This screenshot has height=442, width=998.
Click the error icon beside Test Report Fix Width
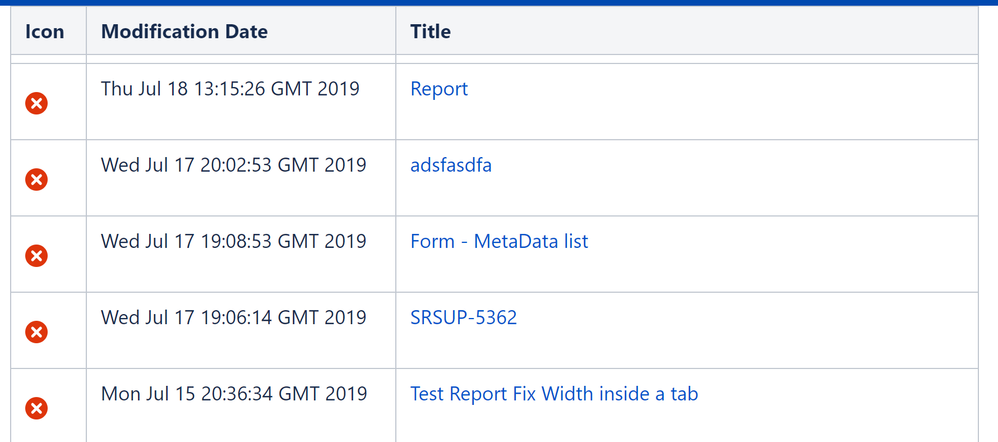(36, 407)
